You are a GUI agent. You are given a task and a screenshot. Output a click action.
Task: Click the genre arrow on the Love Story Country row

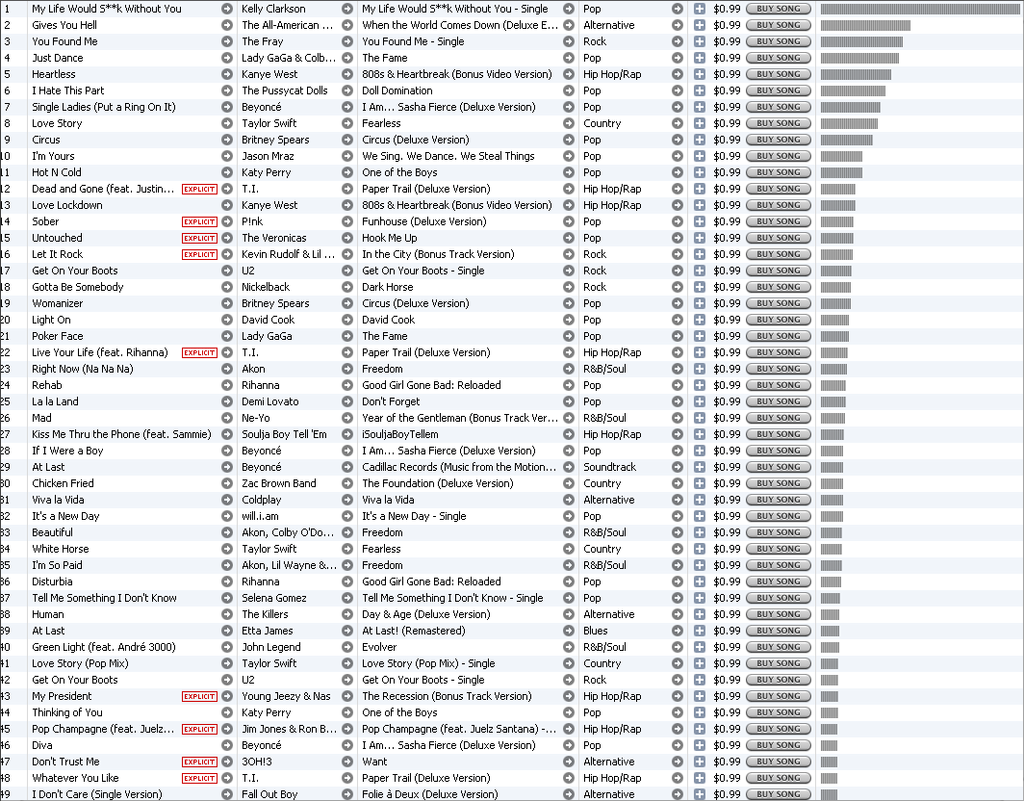coord(677,123)
